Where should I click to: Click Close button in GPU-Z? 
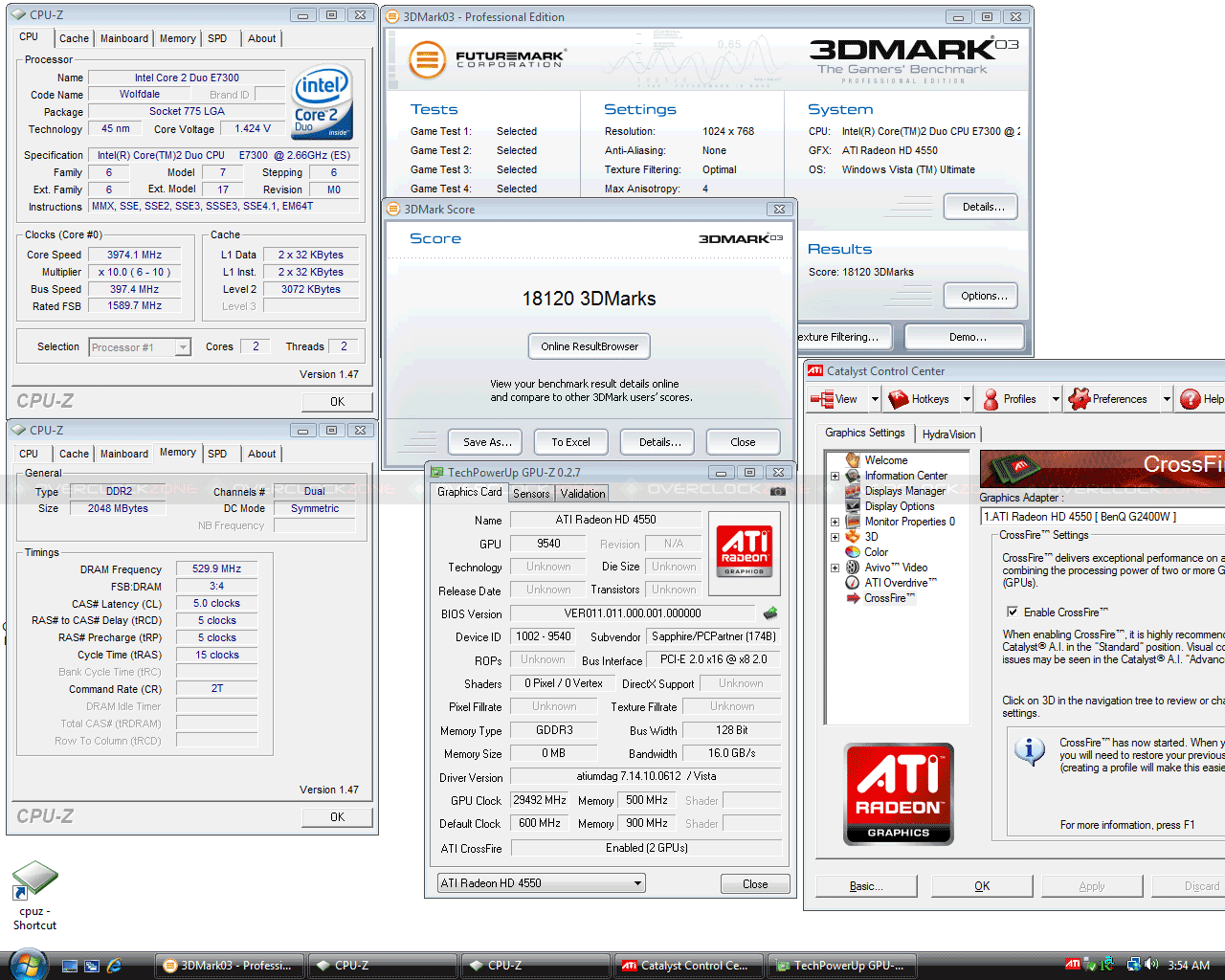[755, 884]
